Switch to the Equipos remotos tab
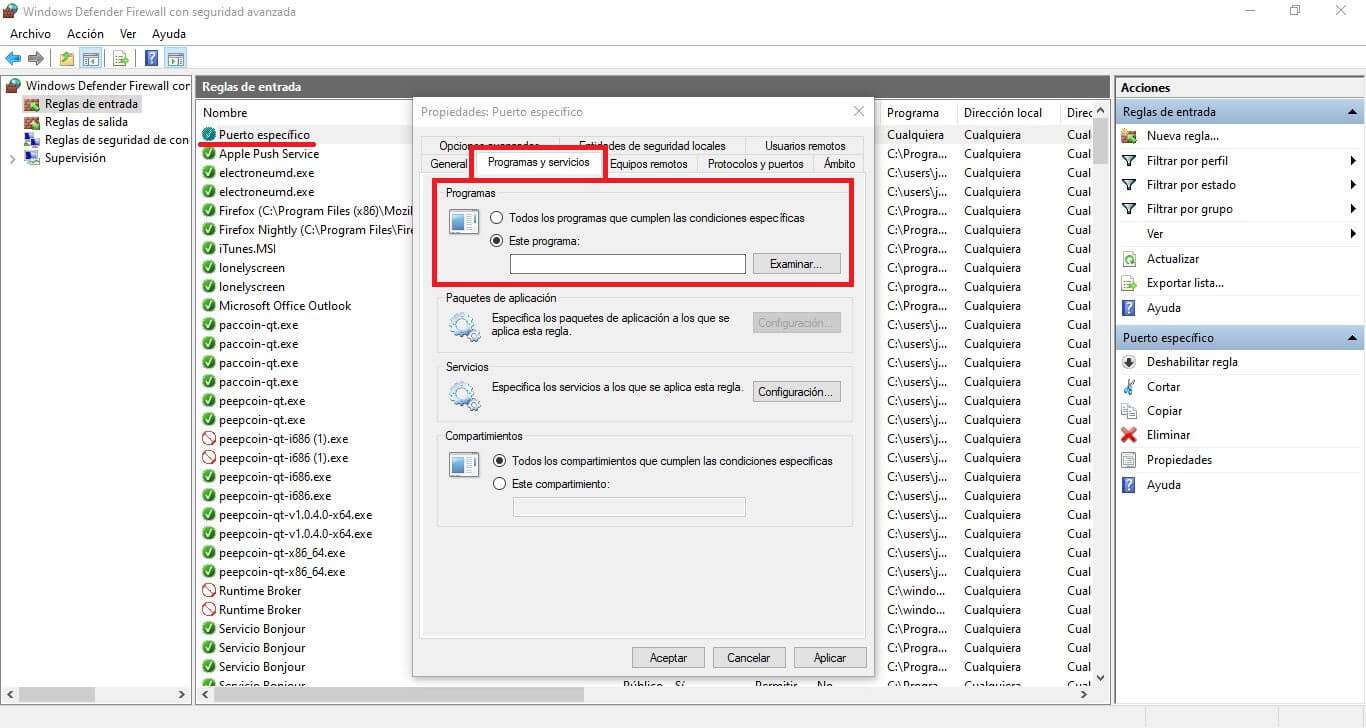Screen dimensions: 1366x728 coord(648,164)
